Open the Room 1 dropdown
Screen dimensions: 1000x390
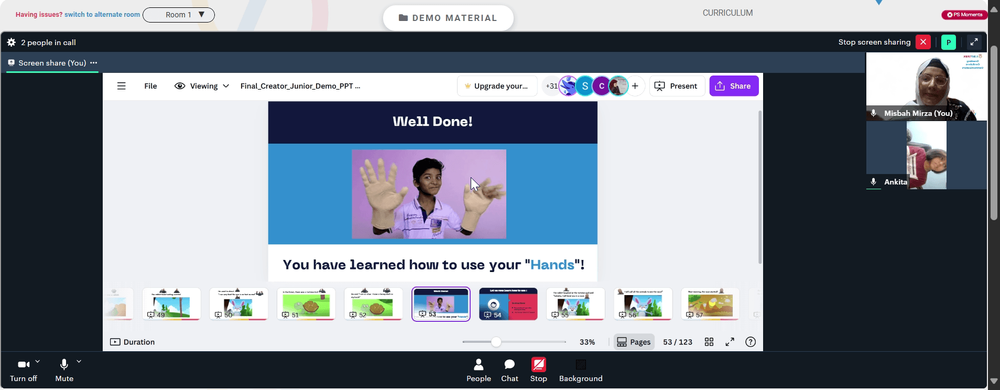coord(179,15)
